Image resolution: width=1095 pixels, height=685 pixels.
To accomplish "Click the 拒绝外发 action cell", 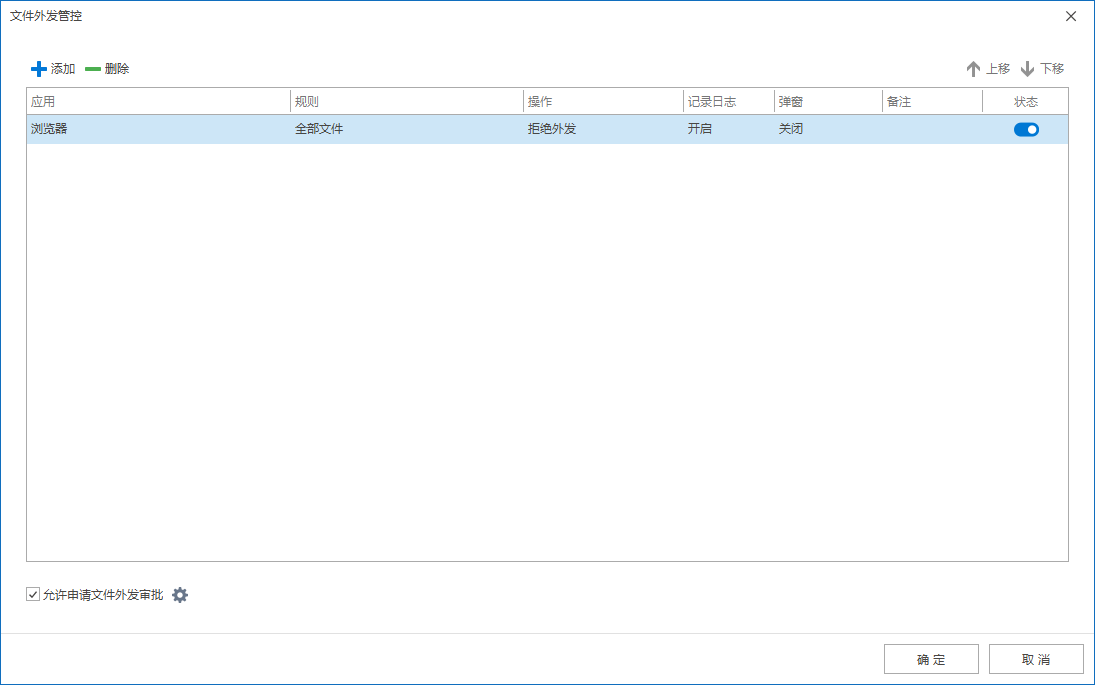I will (x=552, y=129).
